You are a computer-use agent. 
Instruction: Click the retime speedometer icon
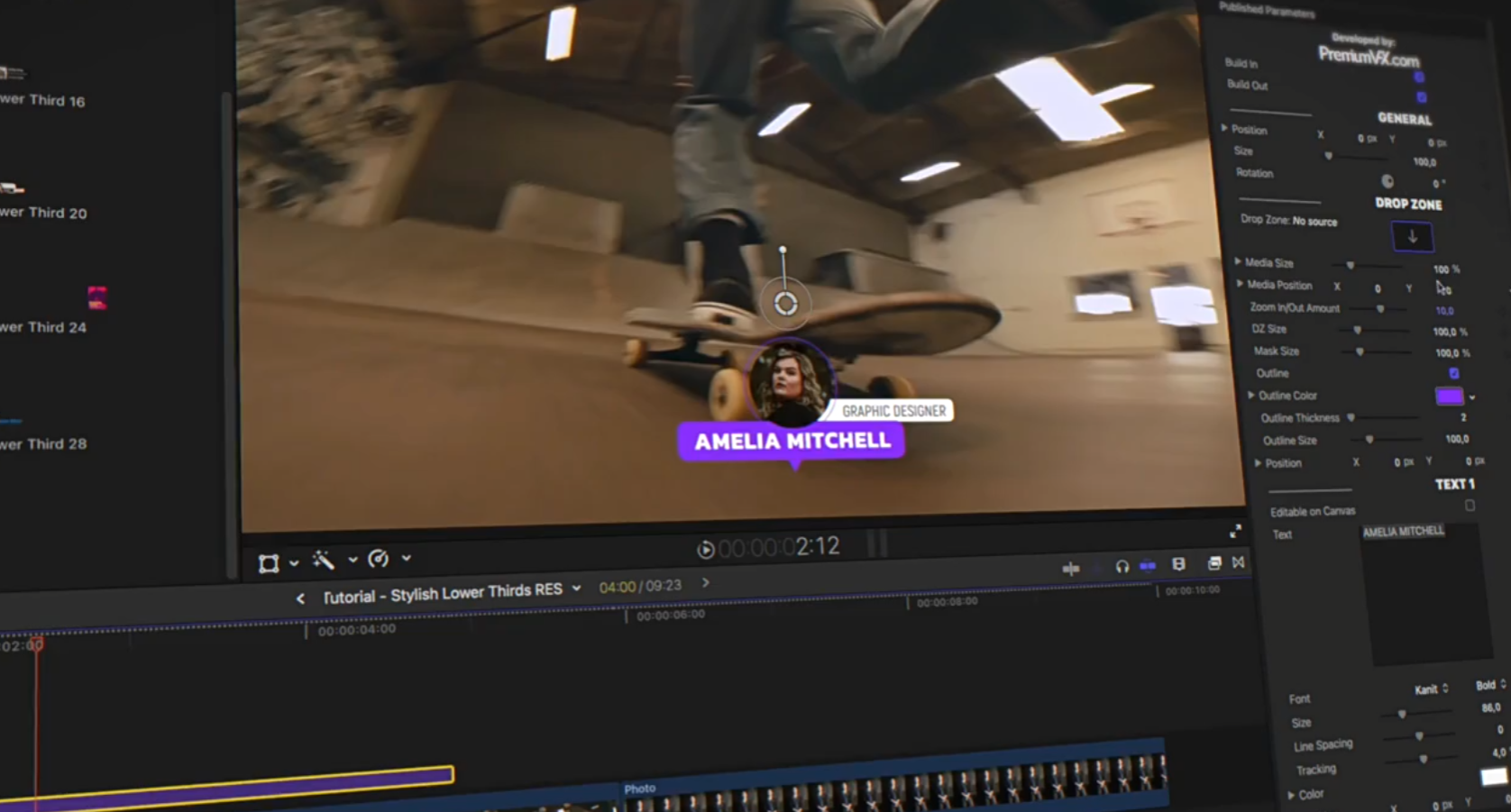click(379, 559)
